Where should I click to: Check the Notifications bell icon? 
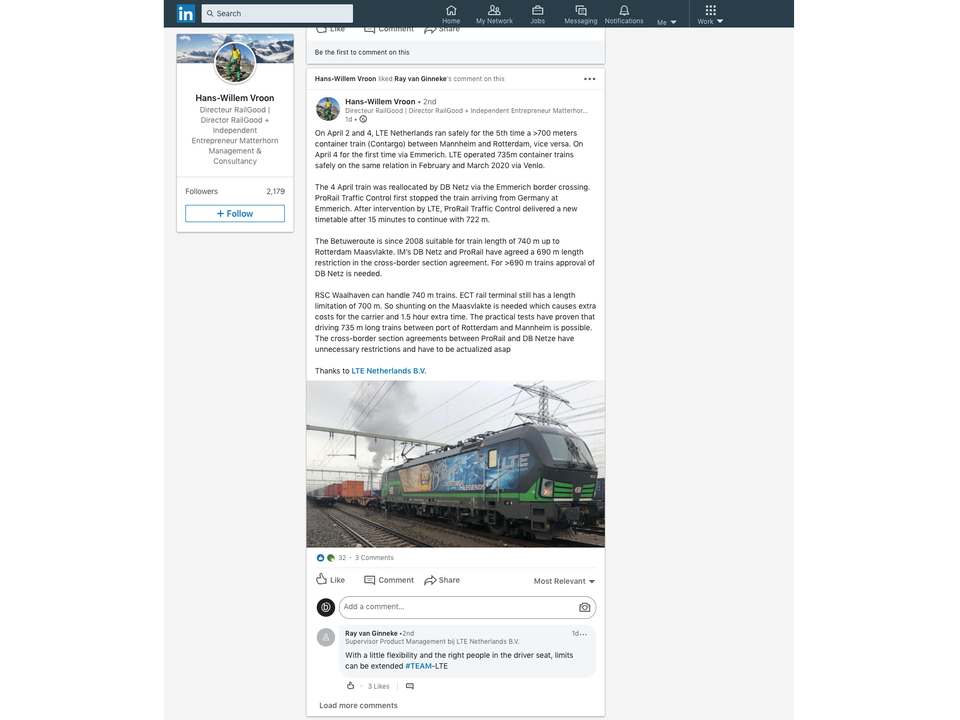(624, 10)
